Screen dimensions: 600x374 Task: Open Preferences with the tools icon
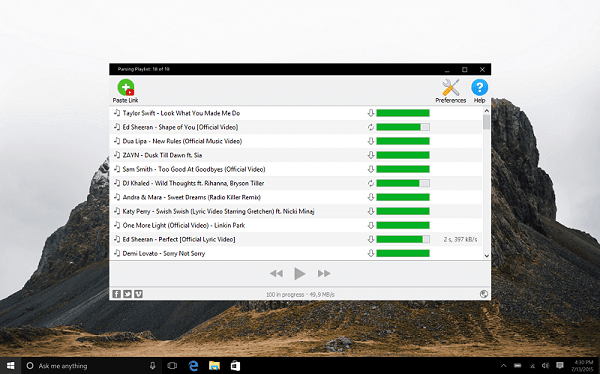tap(450, 91)
